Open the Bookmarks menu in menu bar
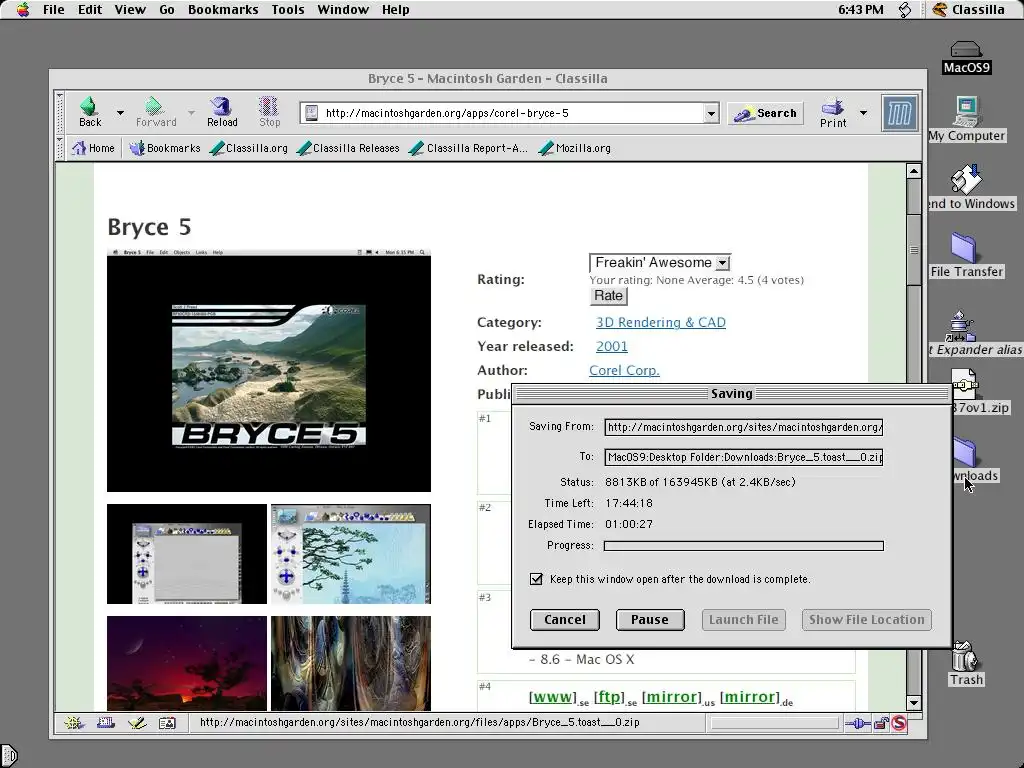 [223, 10]
